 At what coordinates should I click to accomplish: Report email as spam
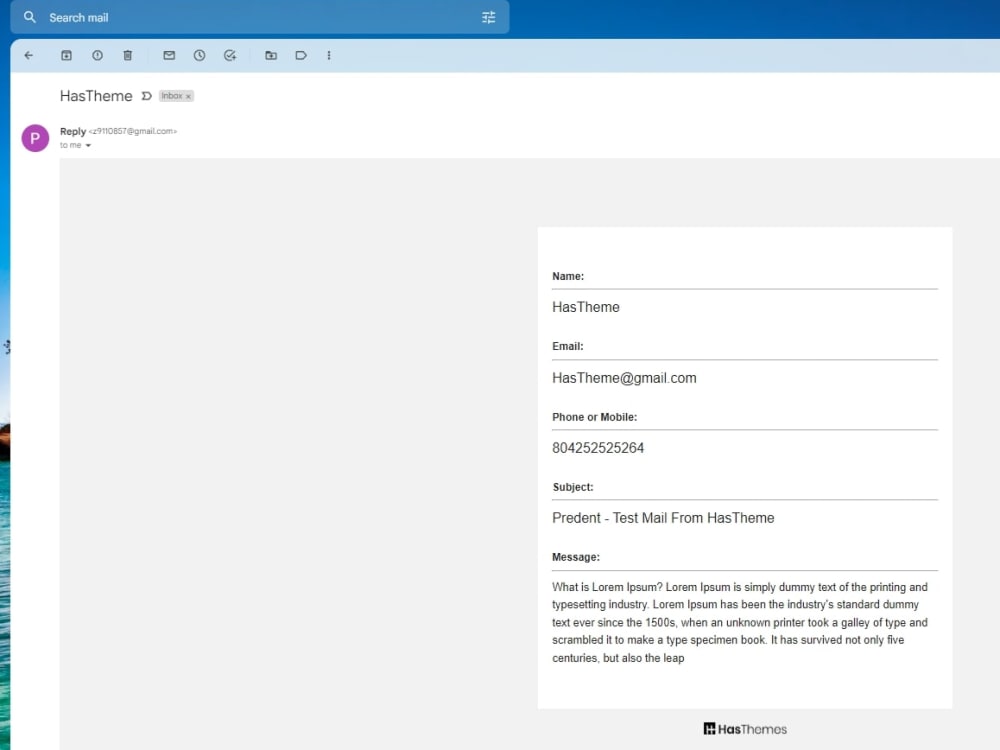[x=97, y=55]
